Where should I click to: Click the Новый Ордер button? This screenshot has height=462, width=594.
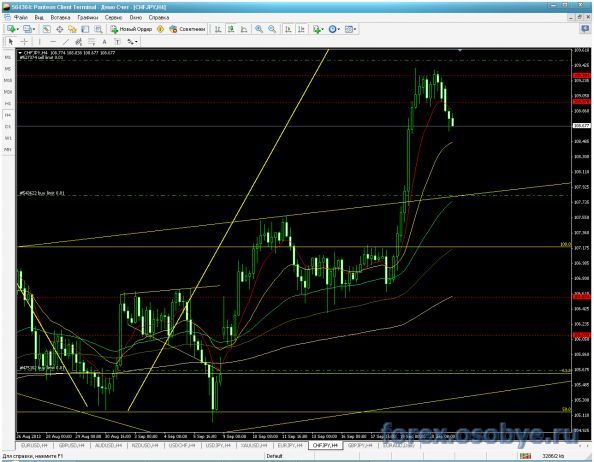pos(131,29)
